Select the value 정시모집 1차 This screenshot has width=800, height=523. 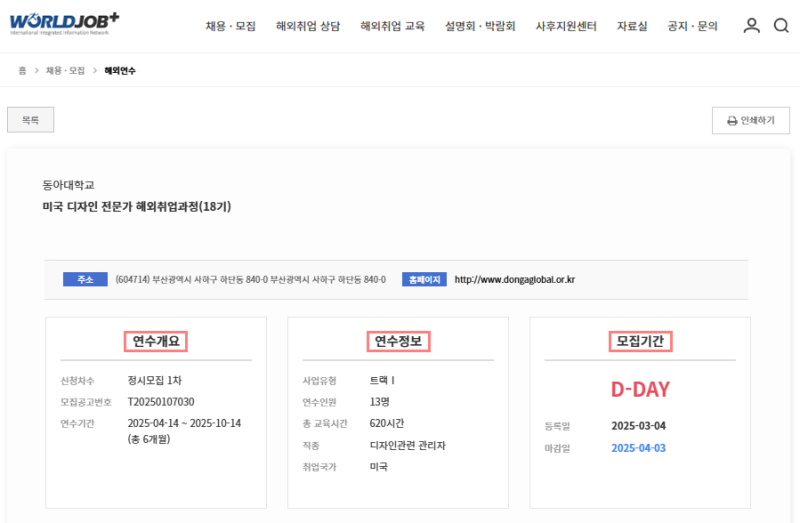click(x=155, y=381)
